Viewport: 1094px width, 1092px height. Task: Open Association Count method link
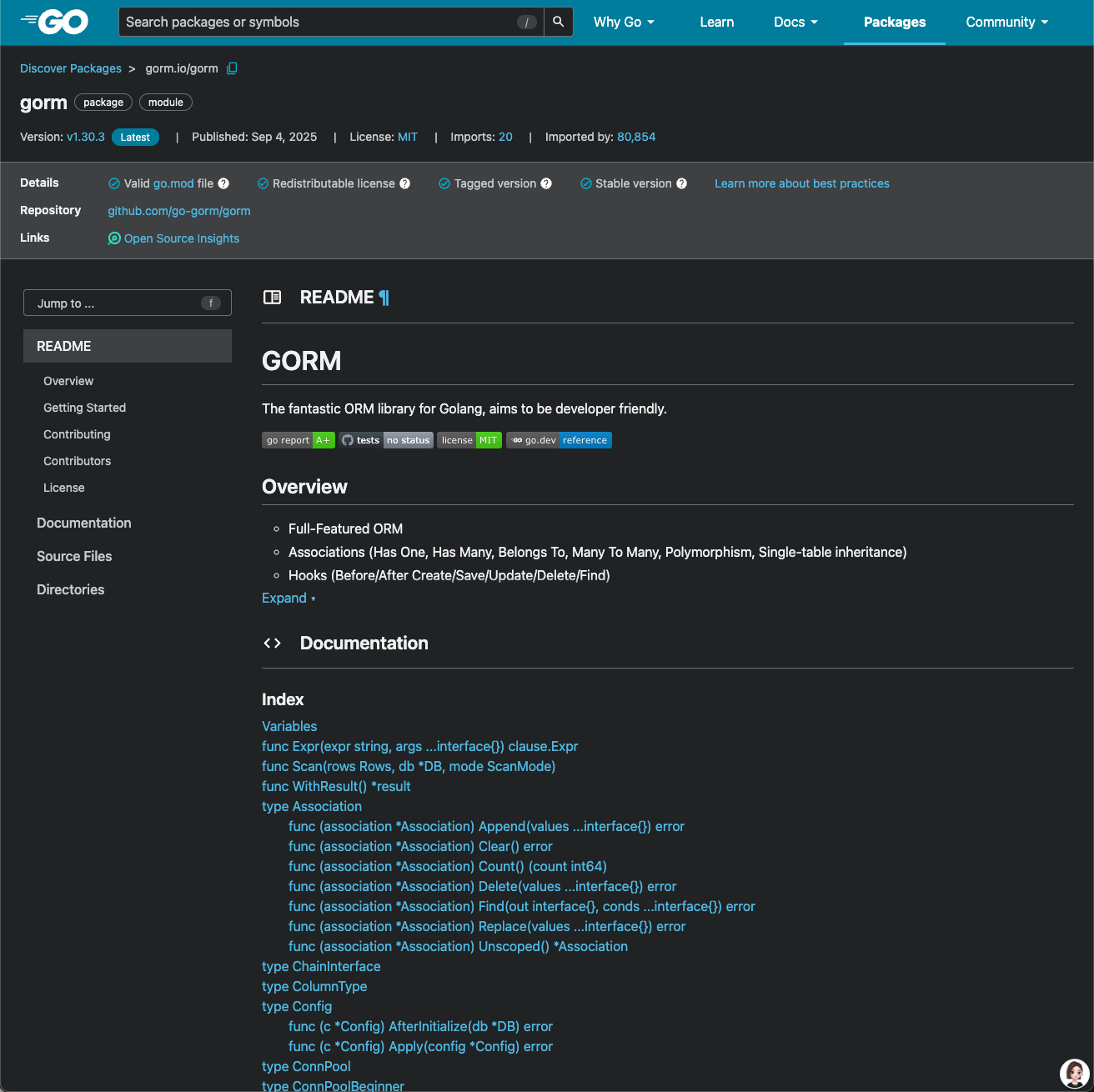448,866
